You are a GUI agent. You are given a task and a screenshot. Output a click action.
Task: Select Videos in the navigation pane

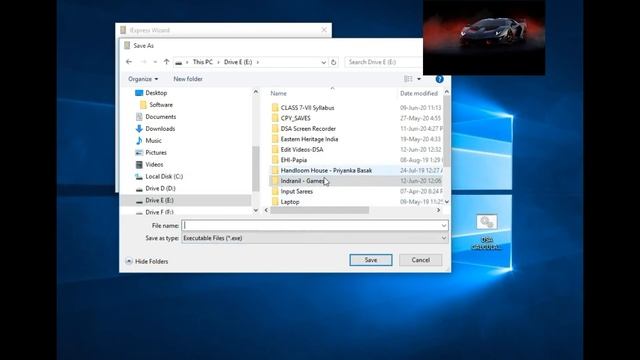coord(154,164)
